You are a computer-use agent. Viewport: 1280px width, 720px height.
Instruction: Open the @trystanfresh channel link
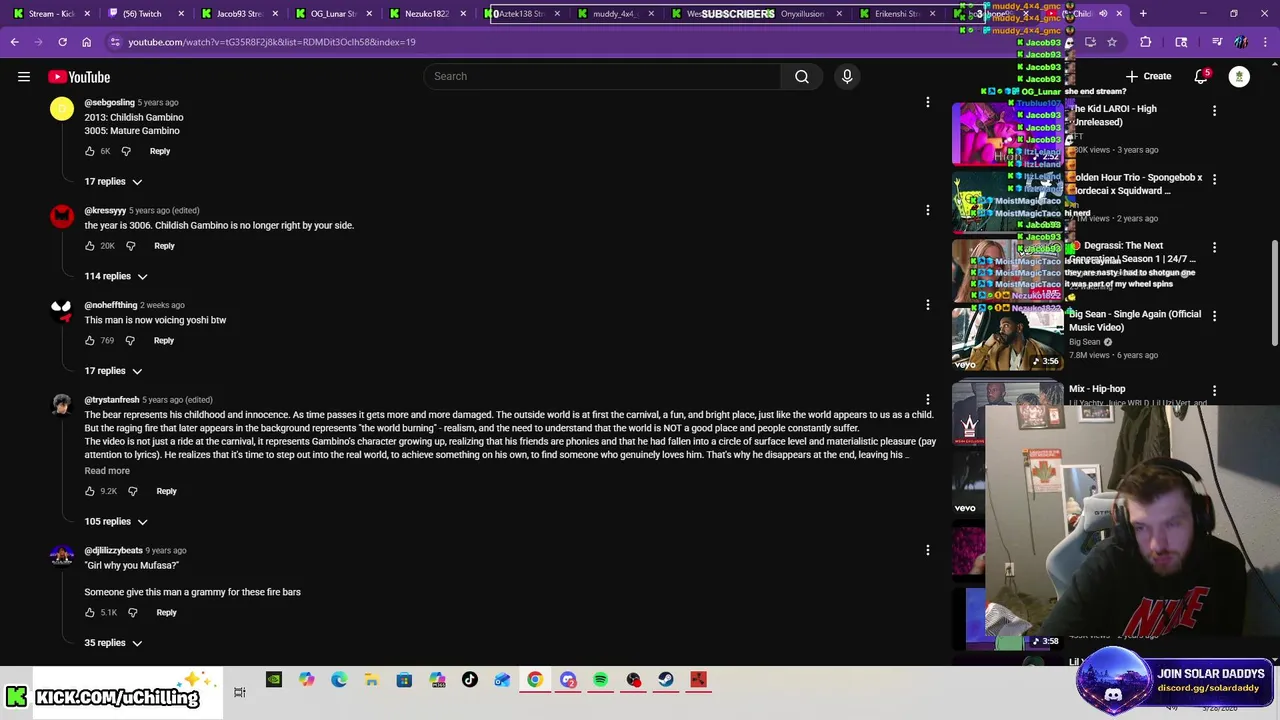pyautogui.click(x=112, y=400)
